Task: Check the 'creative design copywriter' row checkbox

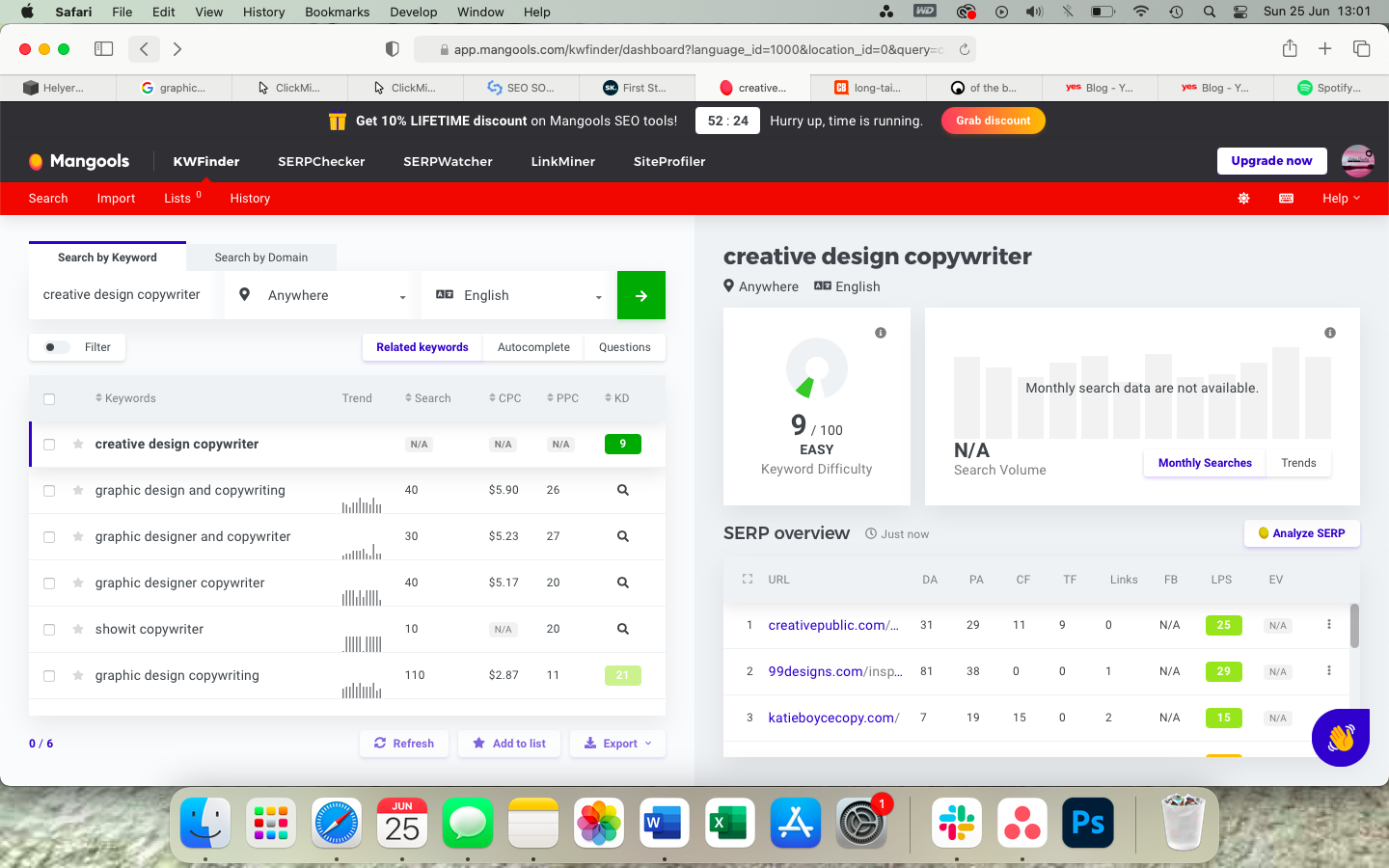Action: click(49, 445)
